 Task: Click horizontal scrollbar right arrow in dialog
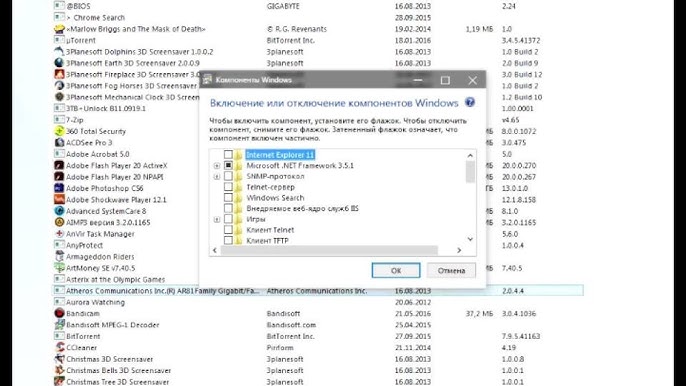(459, 250)
